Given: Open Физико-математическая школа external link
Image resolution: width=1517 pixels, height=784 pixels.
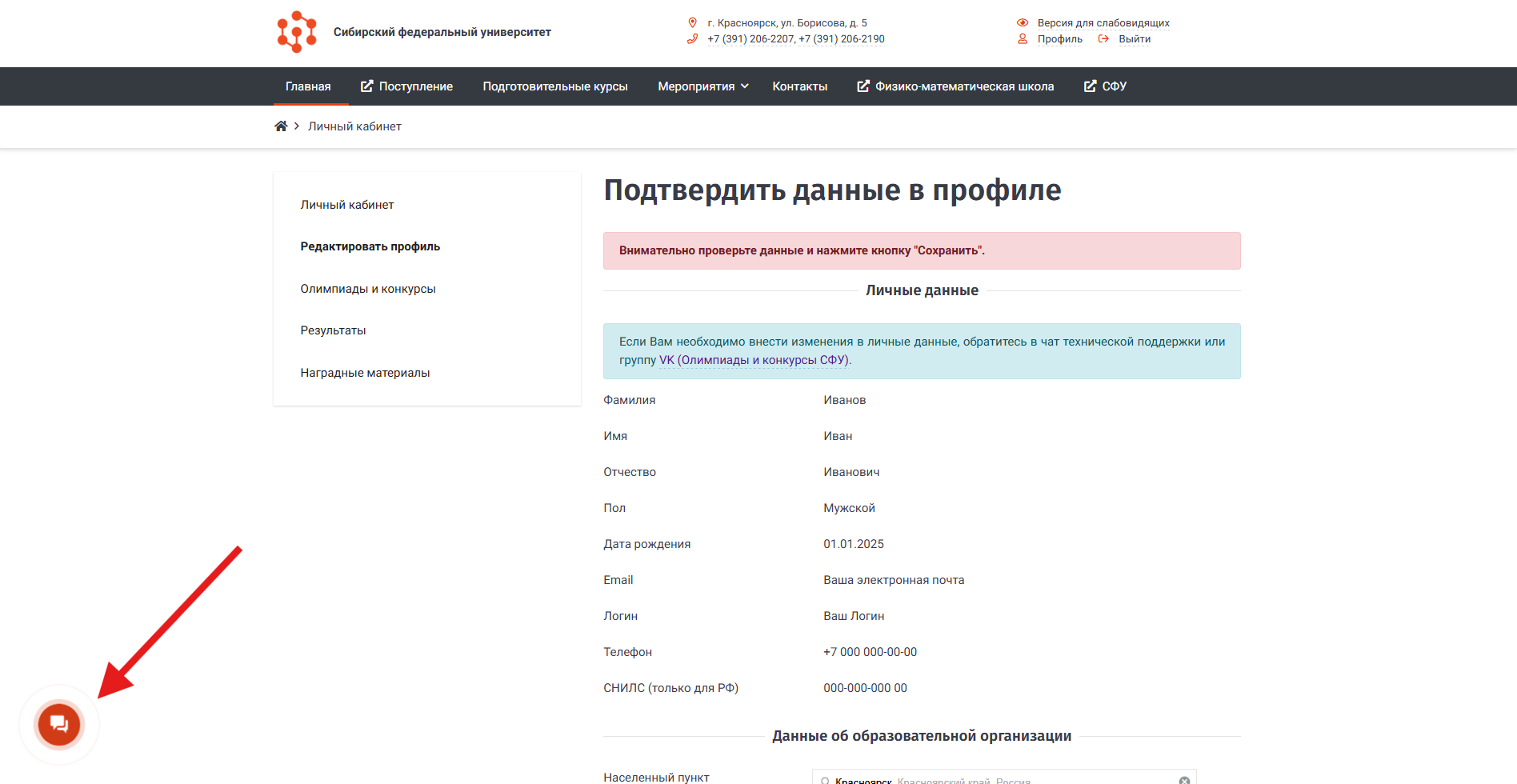Looking at the screenshot, I should [x=955, y=86].
